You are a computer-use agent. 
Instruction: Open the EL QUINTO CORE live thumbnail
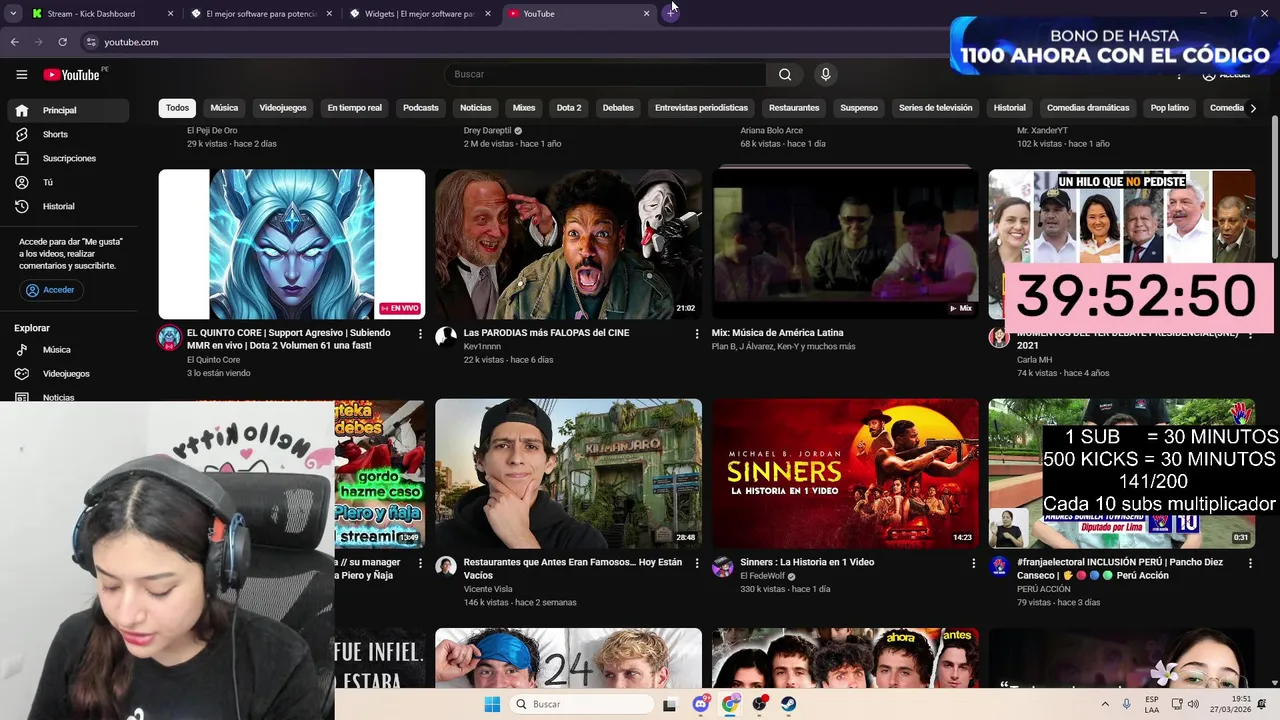pyautogui.click(x=292, y=244)
